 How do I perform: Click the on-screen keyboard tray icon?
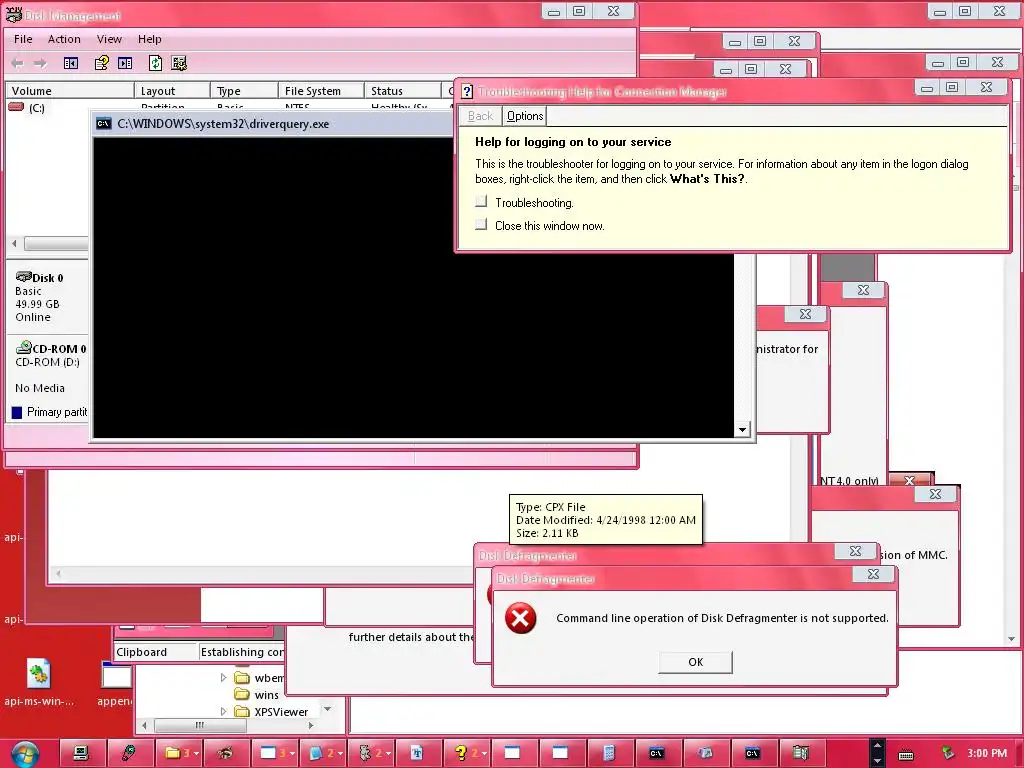pyautogui.click(x=906, y=754)
